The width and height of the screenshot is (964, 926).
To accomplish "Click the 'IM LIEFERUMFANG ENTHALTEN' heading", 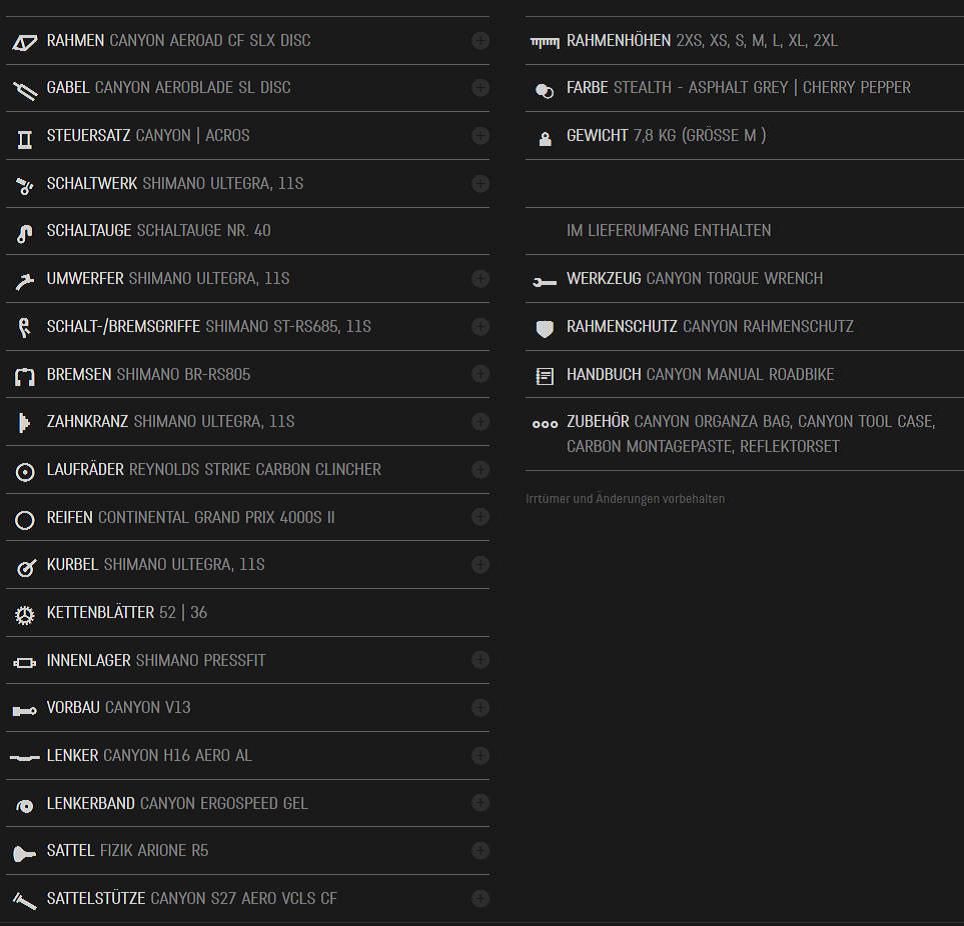I will (669, 231).
